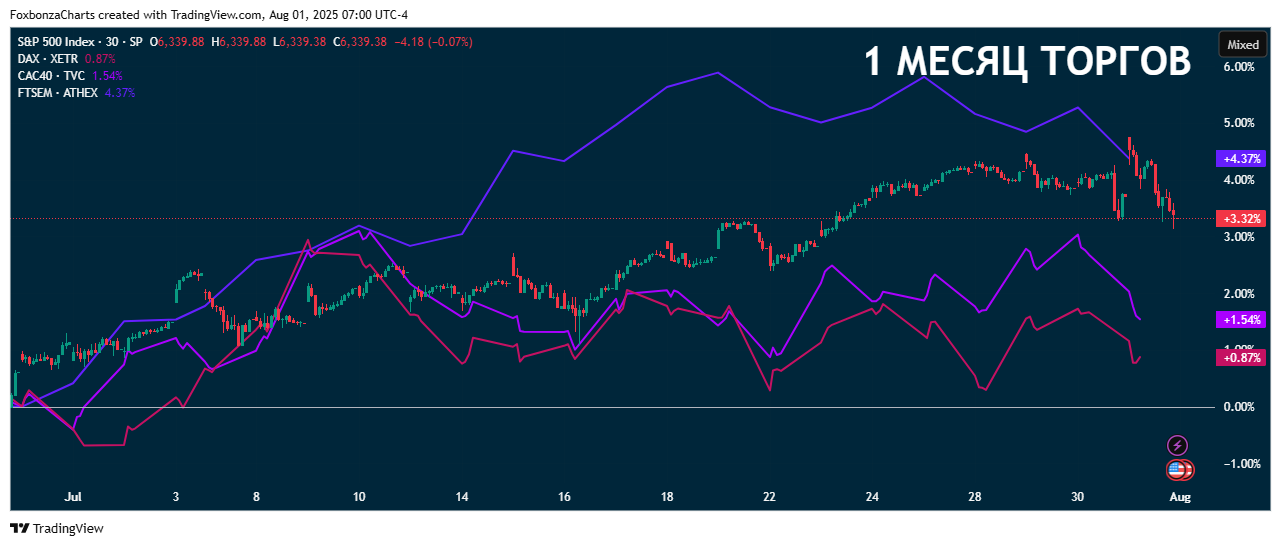Screen dimensions: 1281x546
Task: Click the 18 date label on time axis
Action: tap(667, 496)
